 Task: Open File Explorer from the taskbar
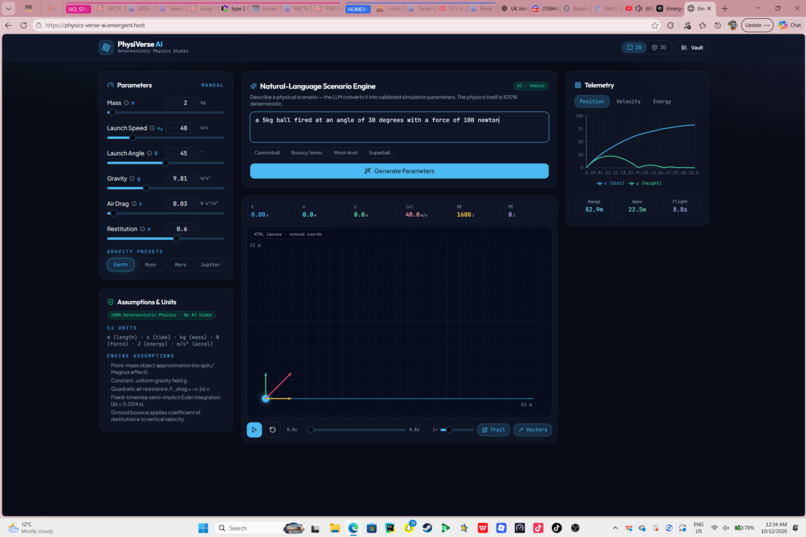point(335,528)
